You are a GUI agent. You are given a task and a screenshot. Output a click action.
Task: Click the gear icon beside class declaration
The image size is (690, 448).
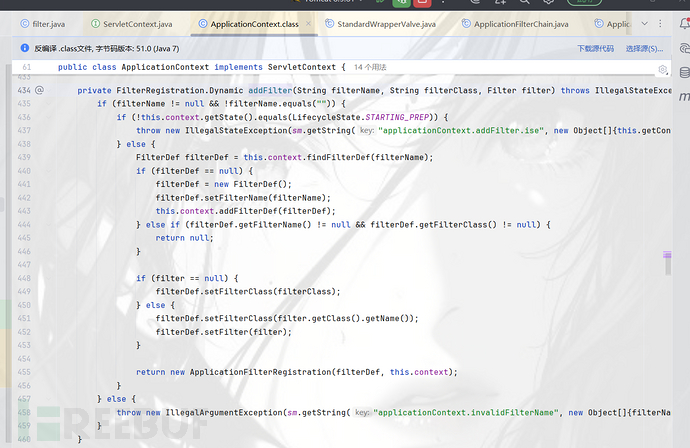tap(662, 68)
